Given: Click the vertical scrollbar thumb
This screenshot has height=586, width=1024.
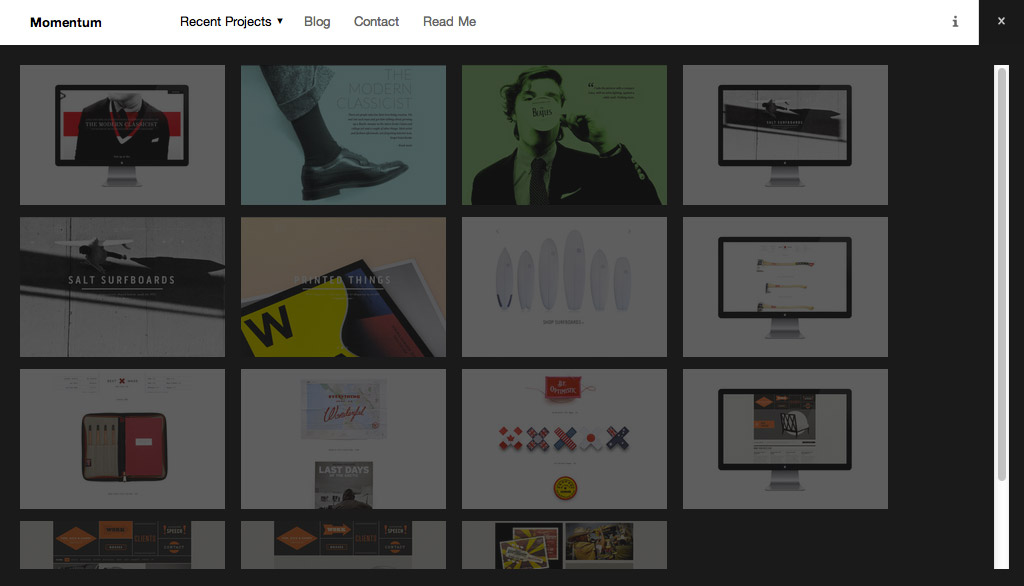Looking at the screenshot, I should click(1002, 273).
